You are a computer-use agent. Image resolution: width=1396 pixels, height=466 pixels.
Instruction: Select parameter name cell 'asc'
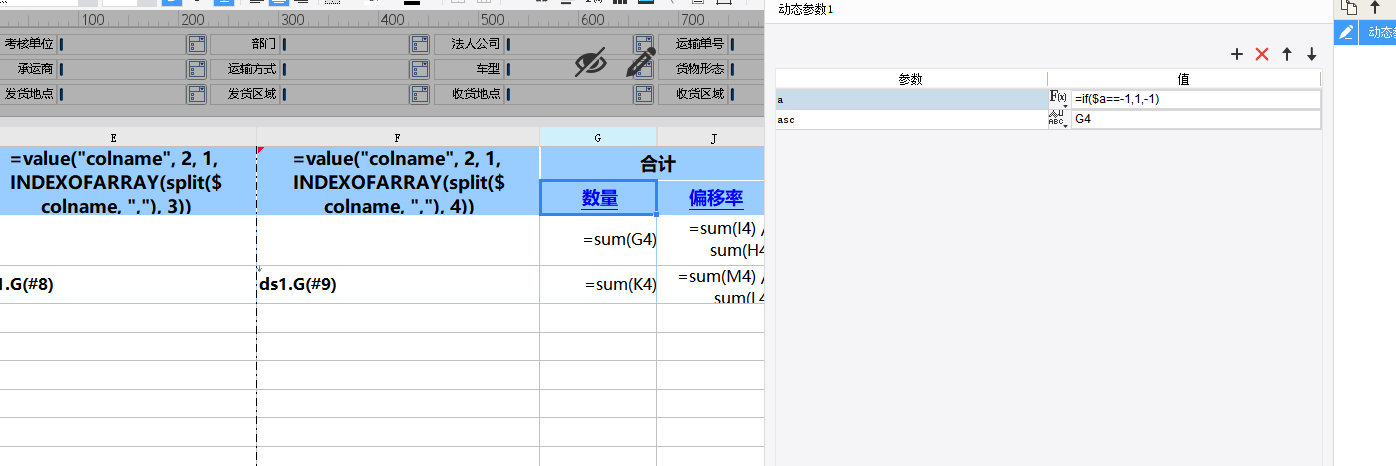(911, 119)
